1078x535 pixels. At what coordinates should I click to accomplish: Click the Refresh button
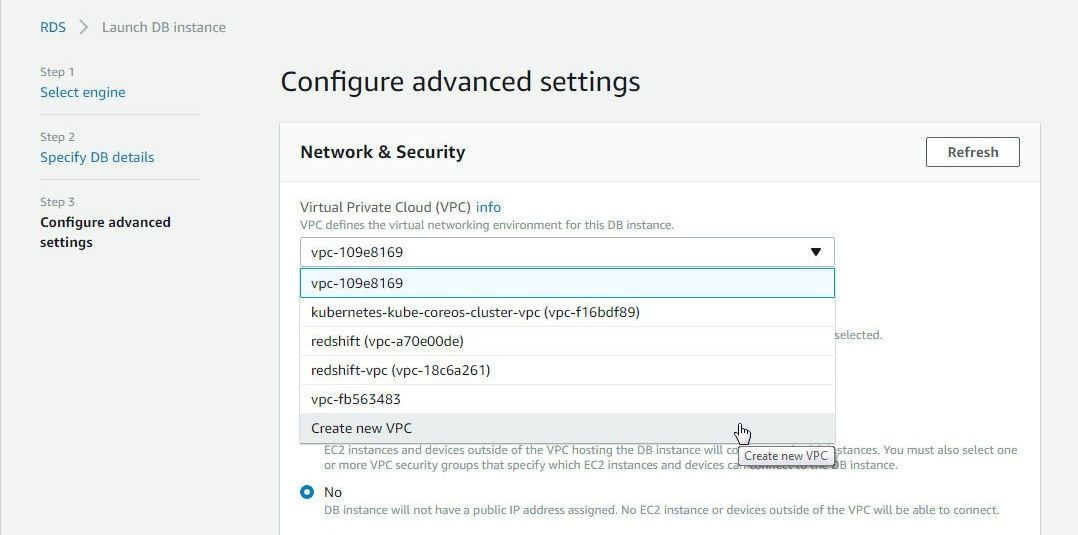tap(972, 152)
